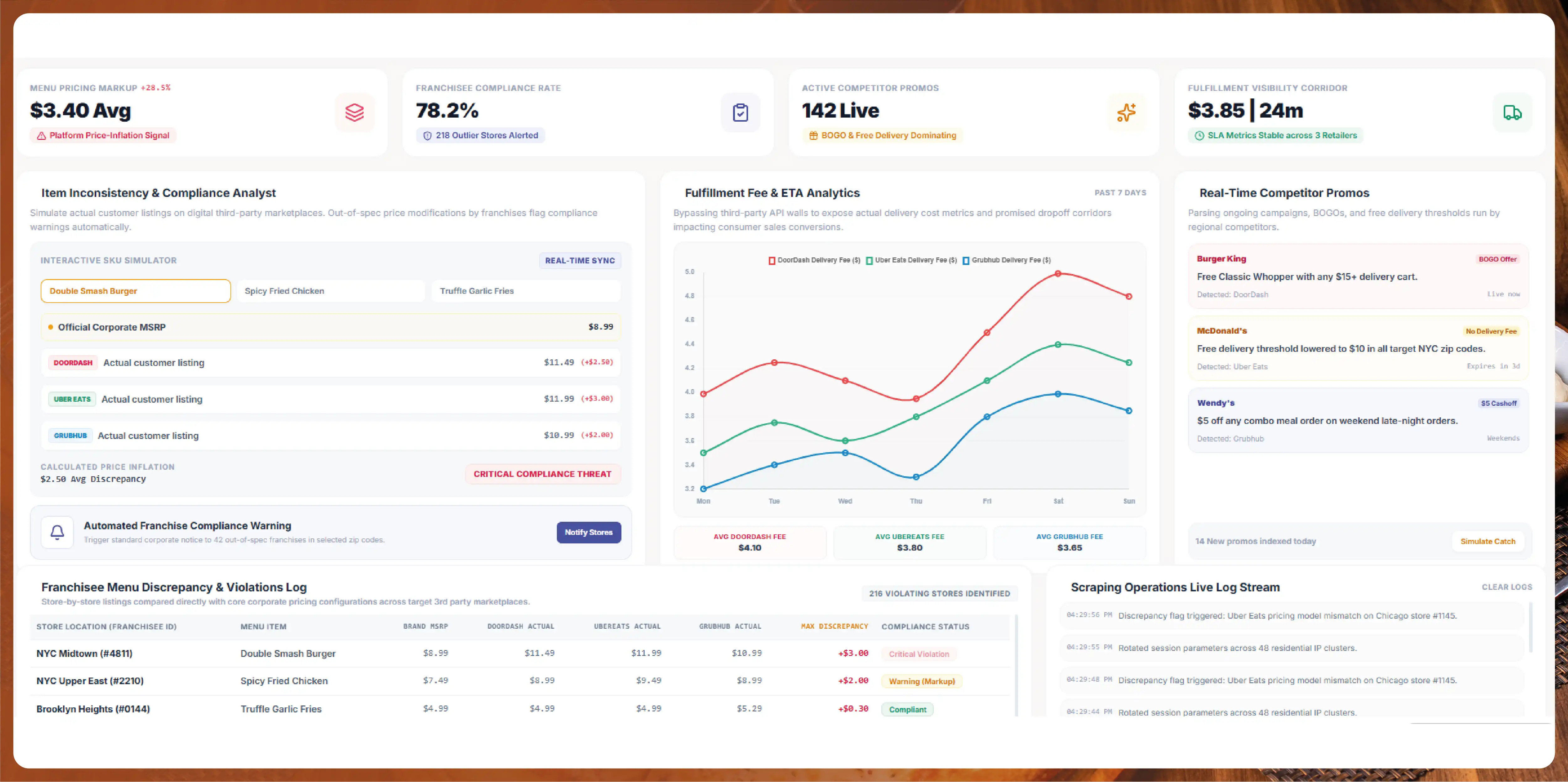1568x782 pixels.
Task: Click the bell icon beside Automated Franchise Compliance Warning
Action: click(x=57, y=532)
